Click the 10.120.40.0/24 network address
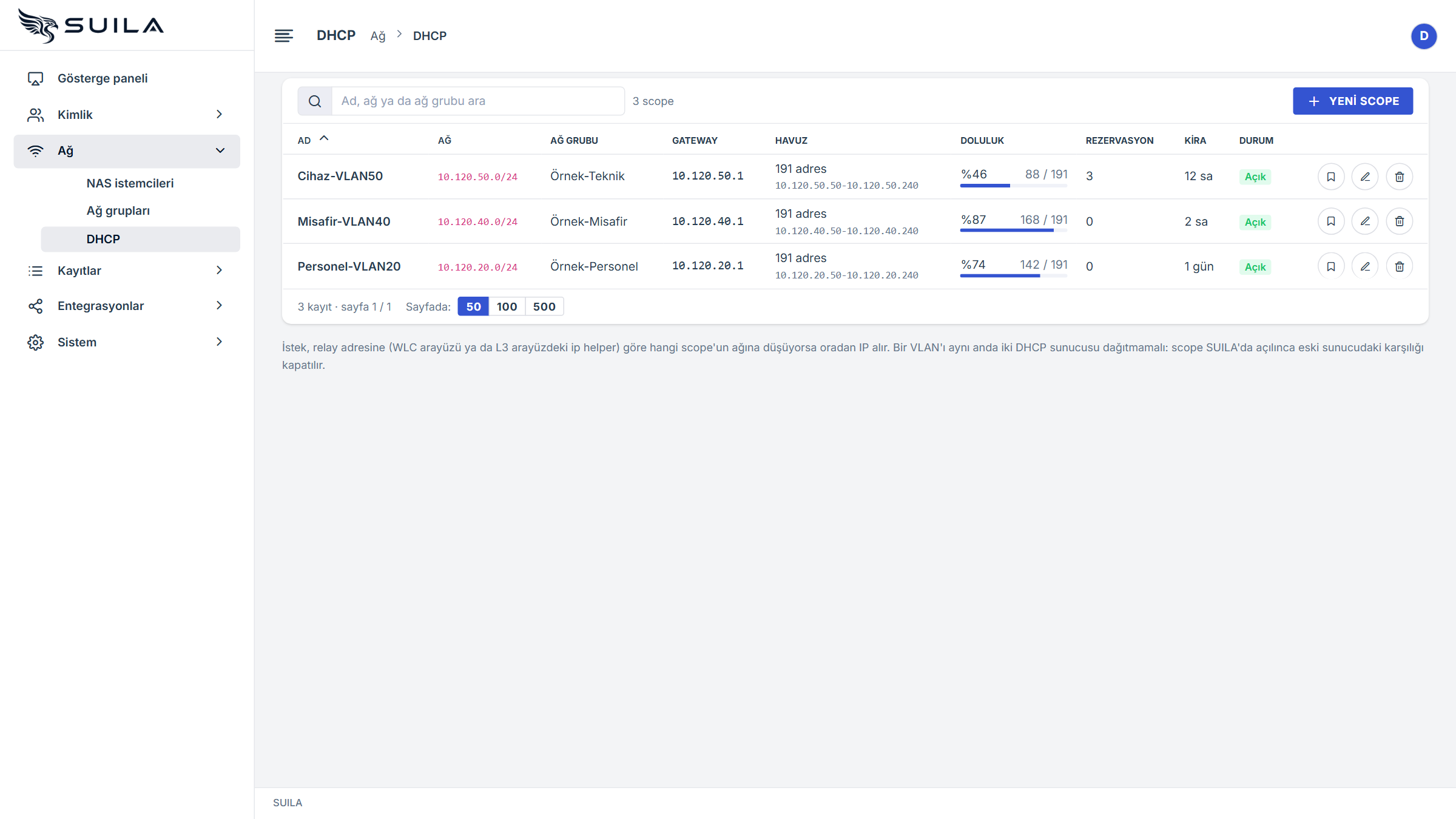This screenshot has width=1456, height=819. click(x=477, y=222)
